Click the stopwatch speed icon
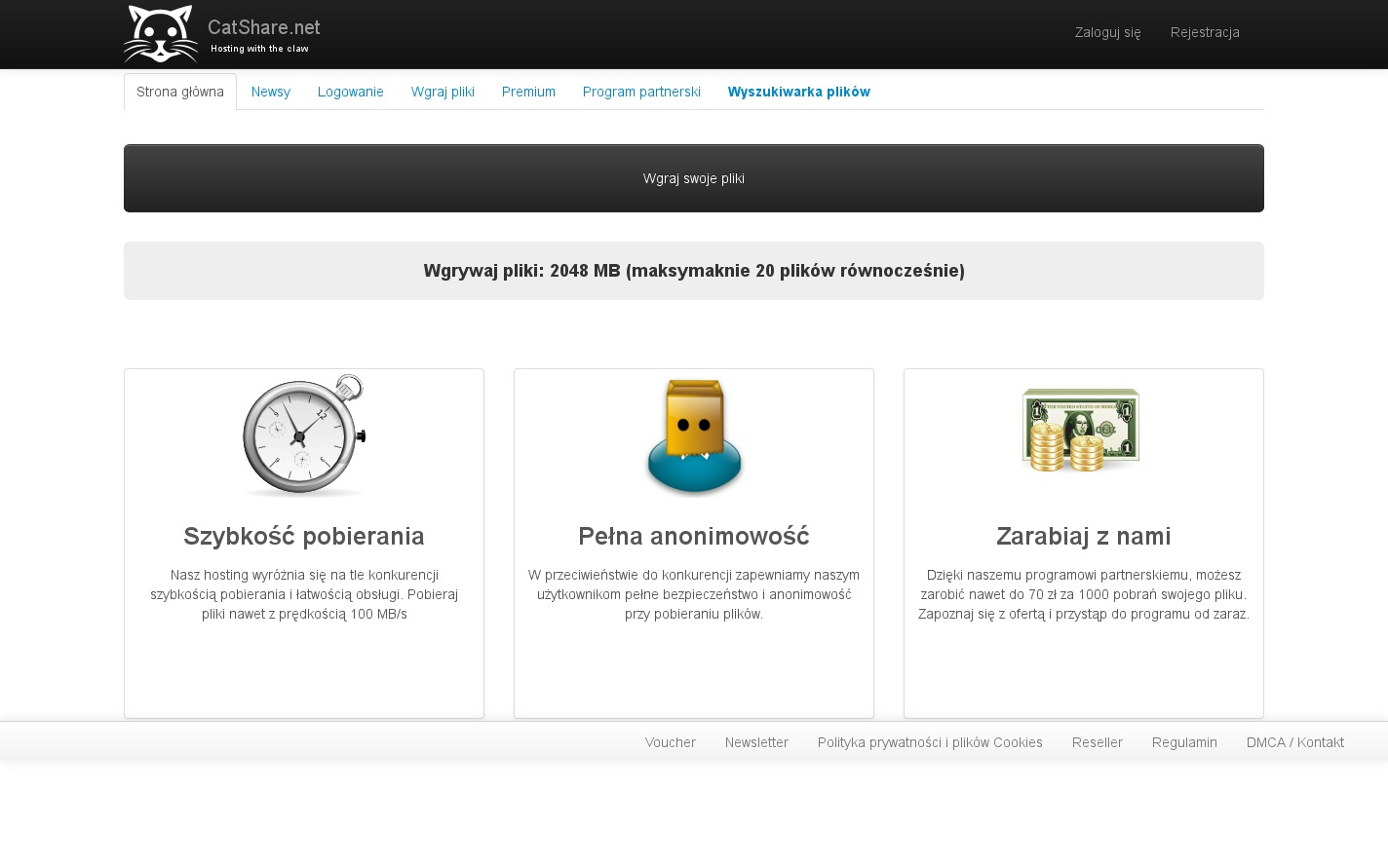This screenshot has height=868, width=1388. [303, 435]
